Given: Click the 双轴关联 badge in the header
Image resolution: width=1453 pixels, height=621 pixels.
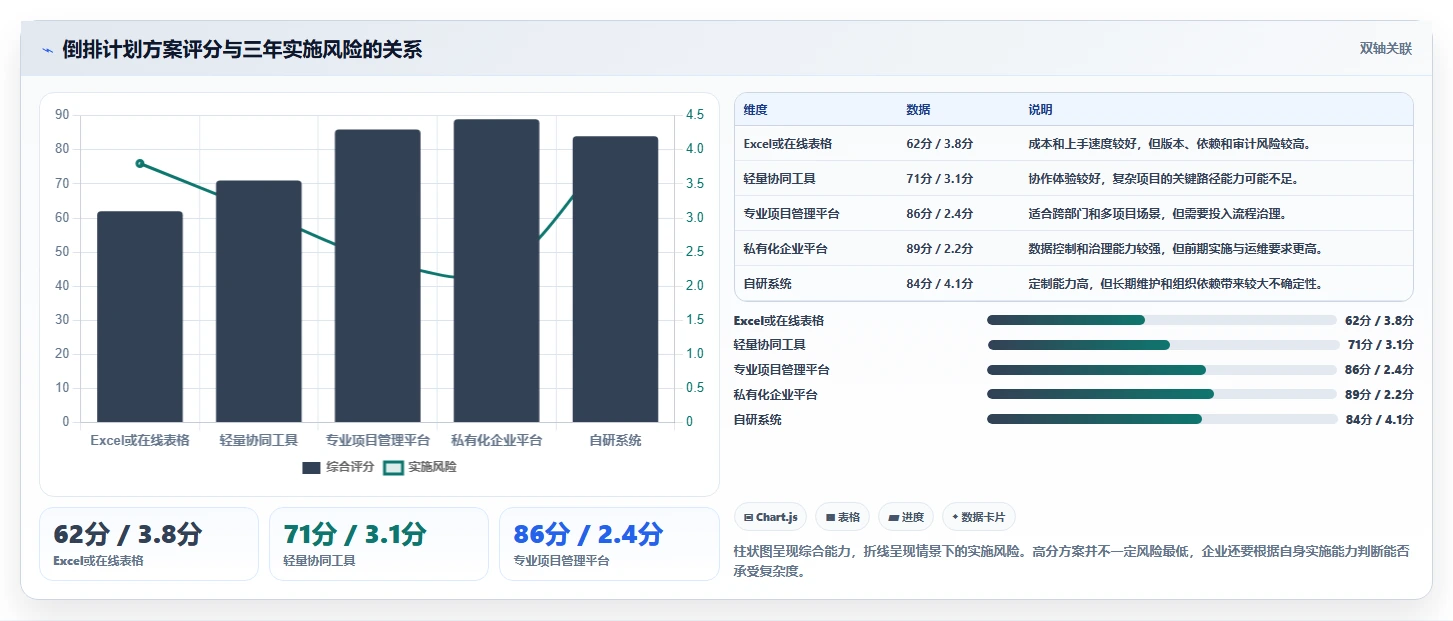Looking at the screenshot, I should [1385, 49].
